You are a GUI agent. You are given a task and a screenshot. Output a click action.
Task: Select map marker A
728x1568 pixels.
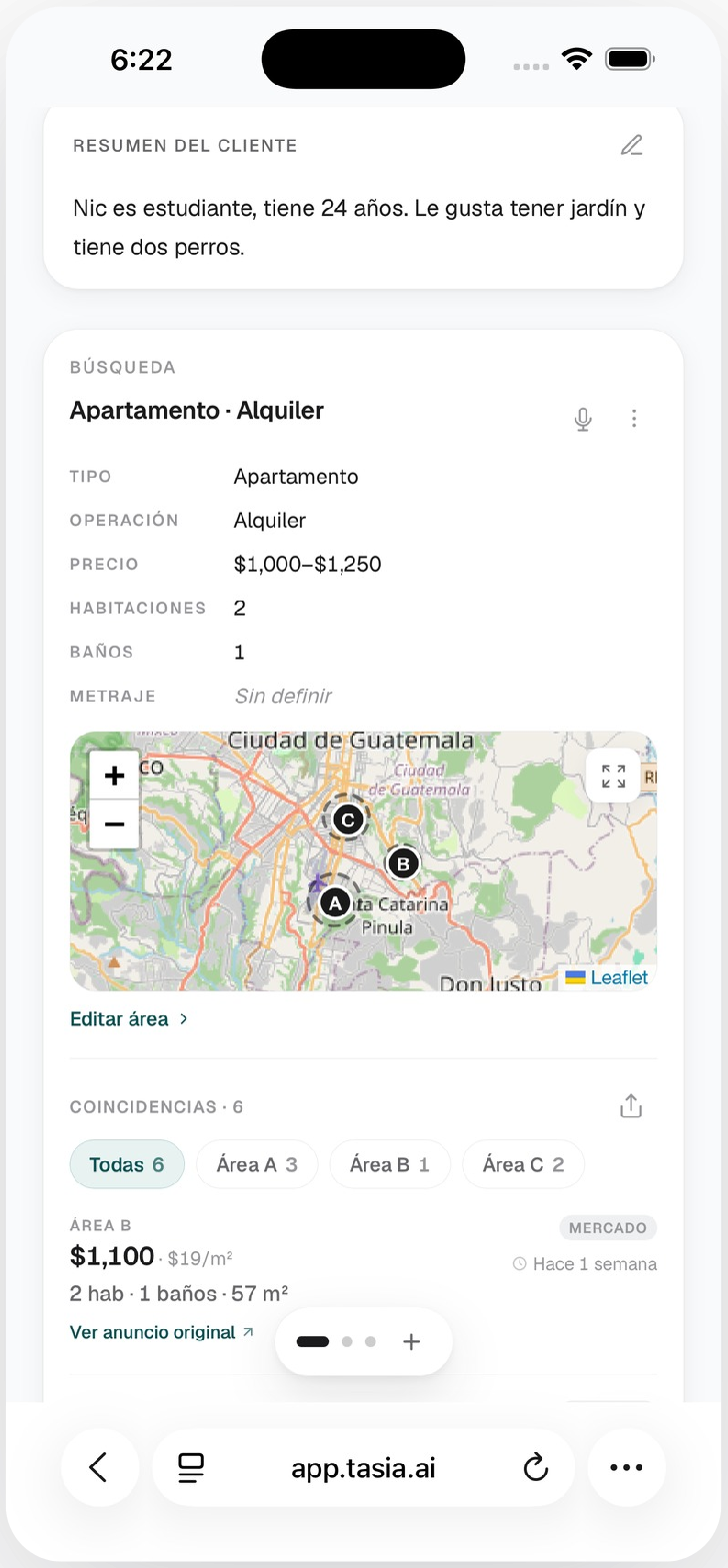point(335,903)
